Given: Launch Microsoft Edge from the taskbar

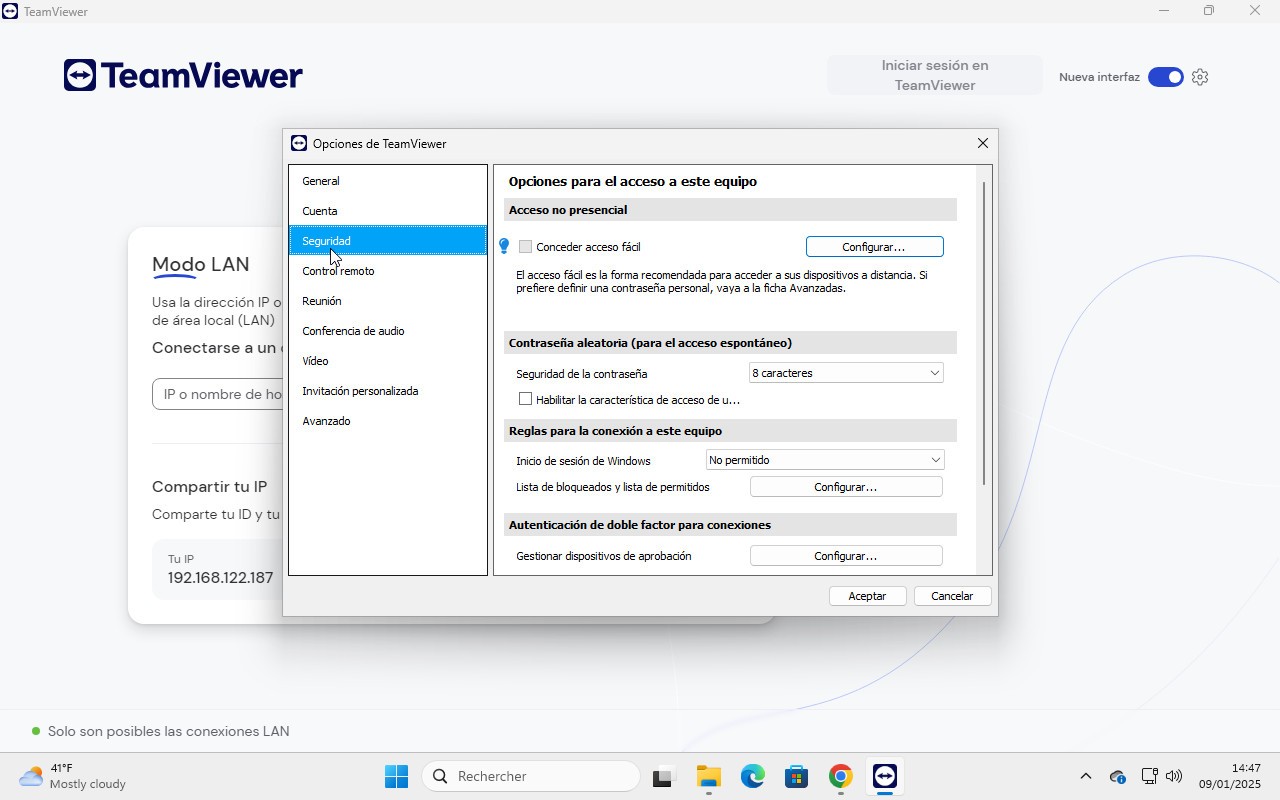Looking at the screenshot, I should [x=752, y=776].
